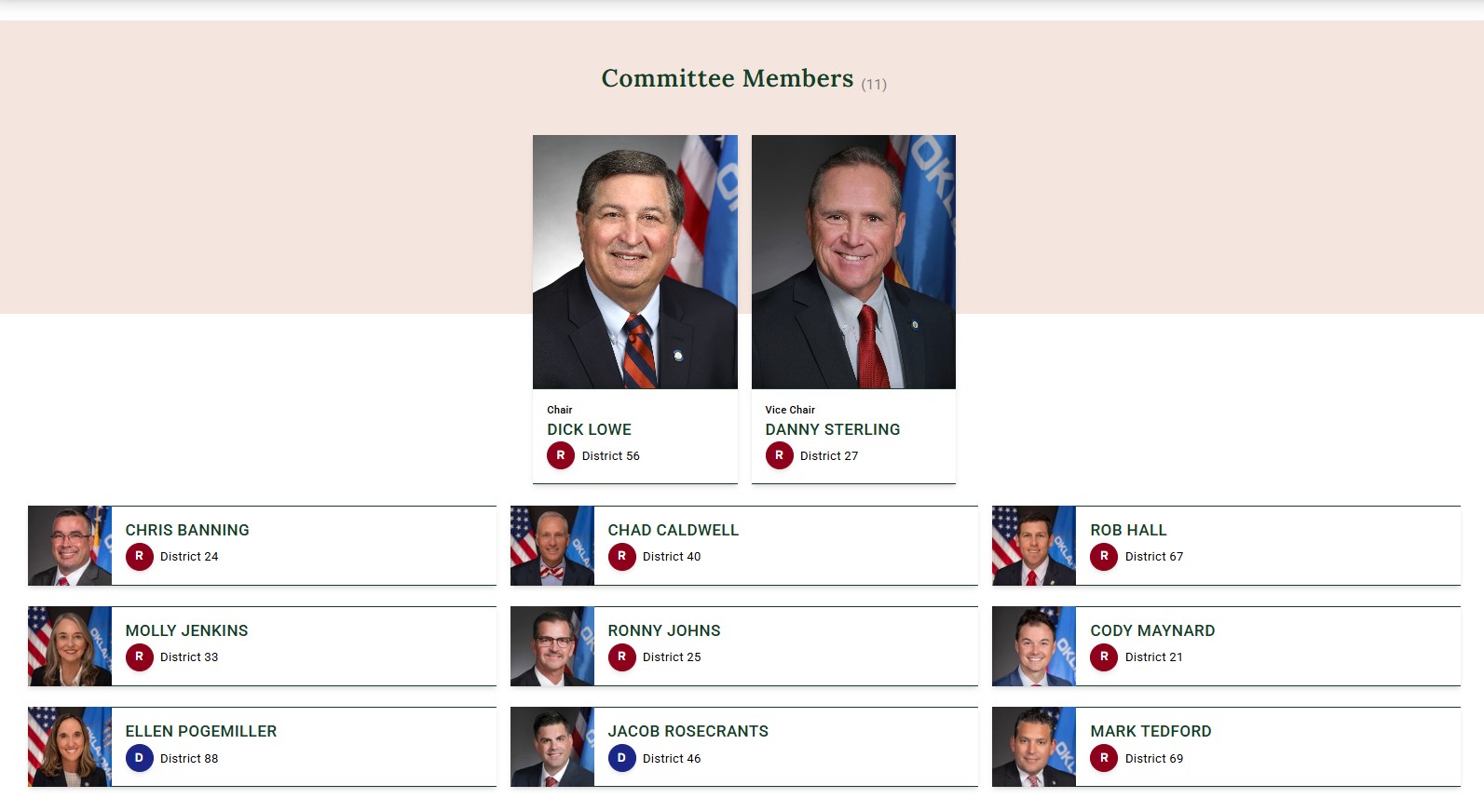The image size is (1484, 812).
Task: Click Jacob Rosecrants' D party badge
Action: [621, 758]
